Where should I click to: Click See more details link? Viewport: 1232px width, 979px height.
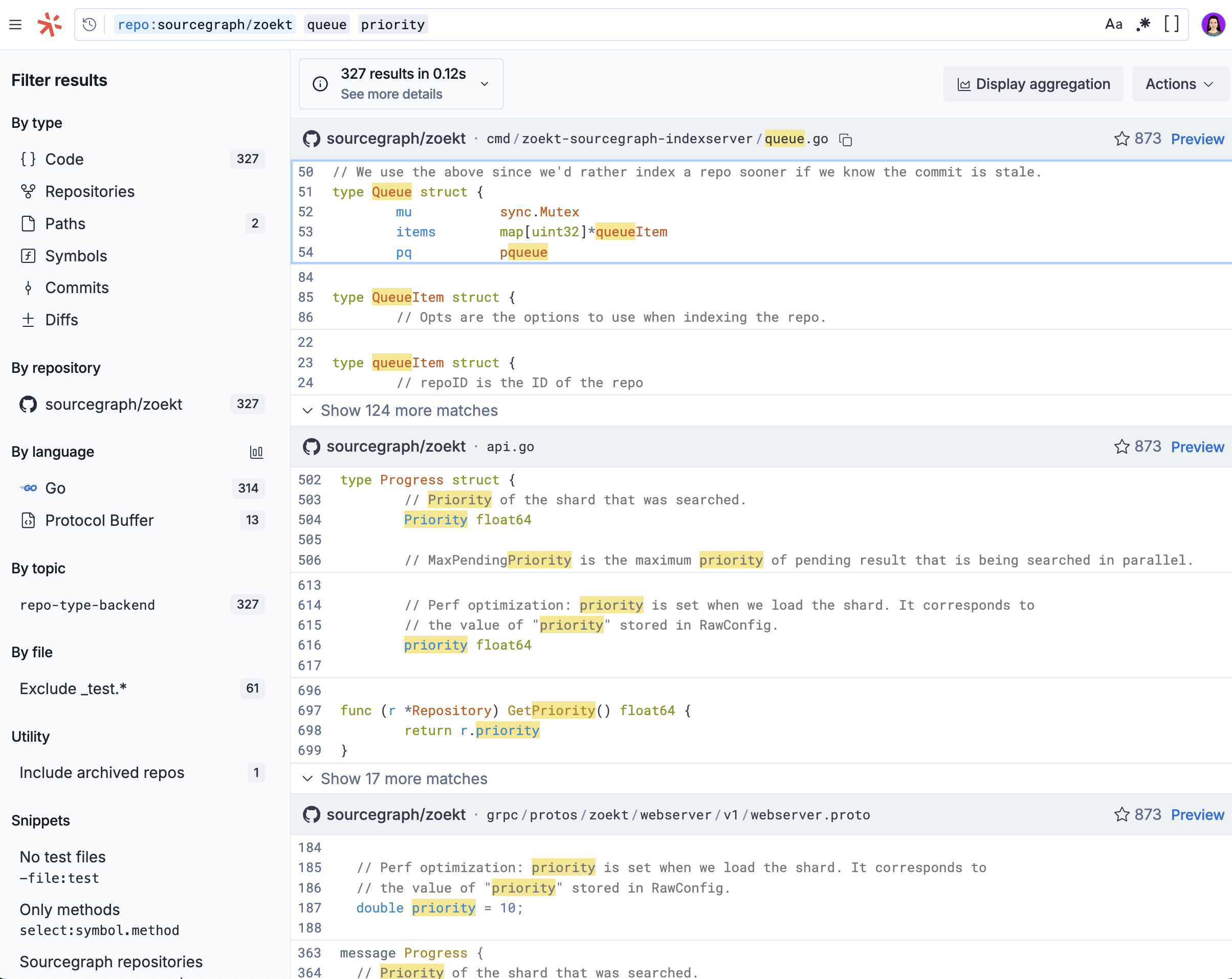pos(391,94)
